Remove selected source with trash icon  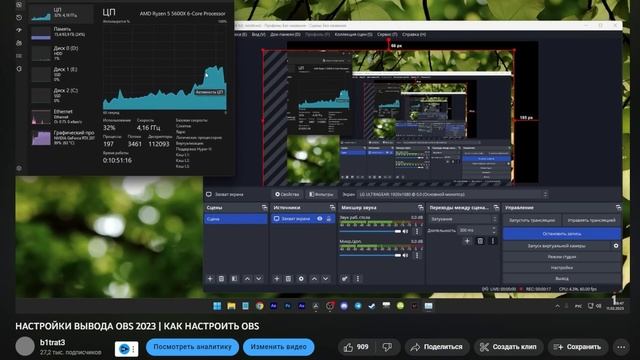click(288, 279)
